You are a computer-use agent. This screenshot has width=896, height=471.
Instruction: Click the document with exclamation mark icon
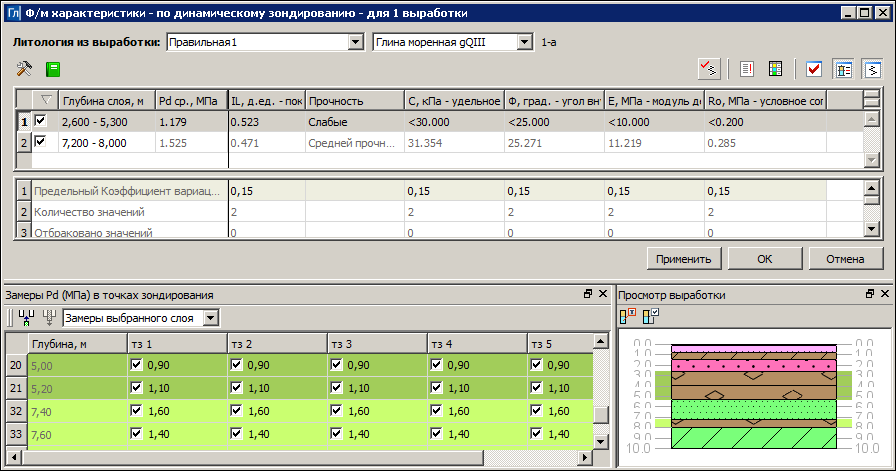tap(746, 69)
